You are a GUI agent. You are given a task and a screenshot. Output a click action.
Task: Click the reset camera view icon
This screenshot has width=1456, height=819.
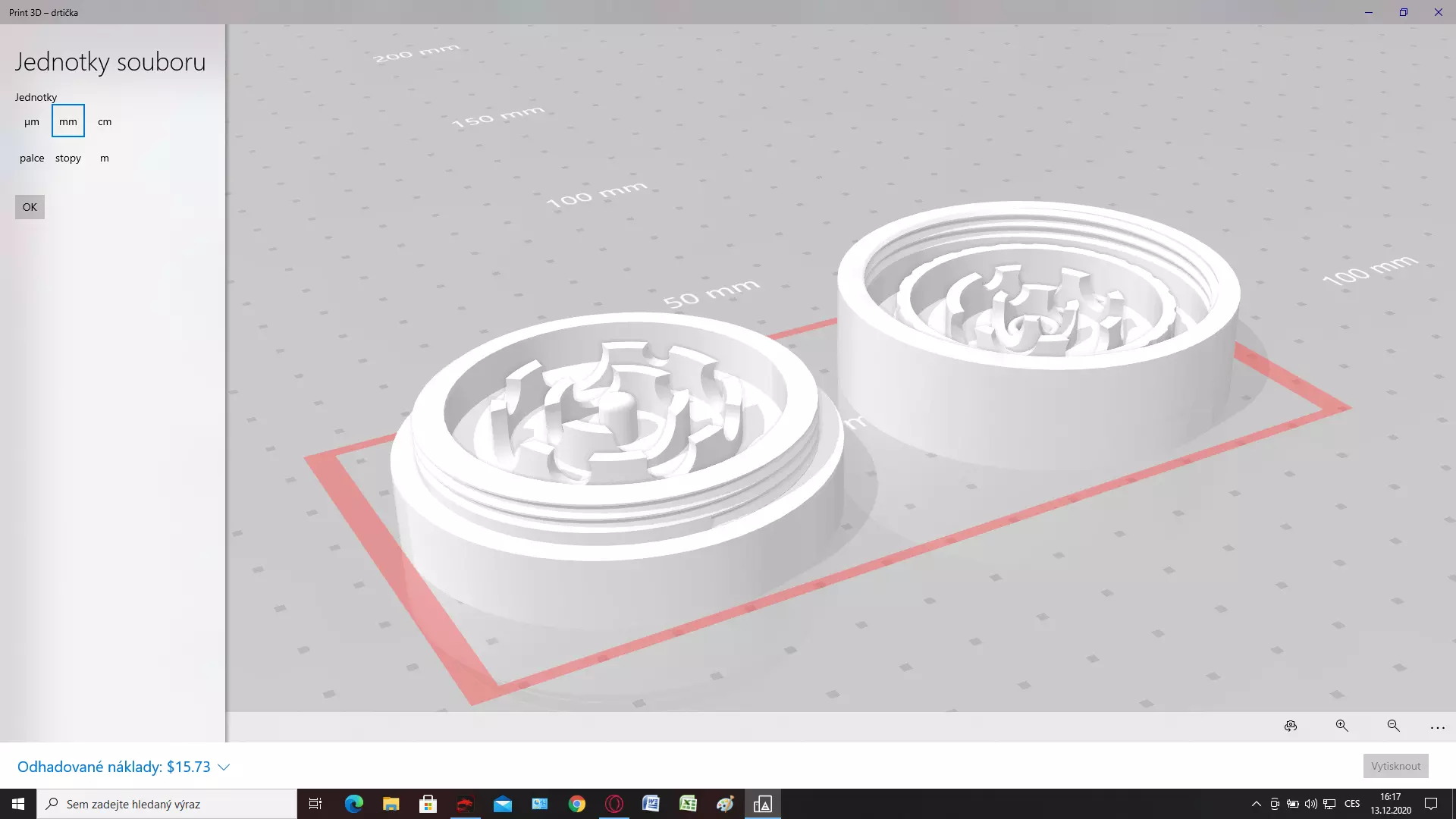pos(1291,726)
